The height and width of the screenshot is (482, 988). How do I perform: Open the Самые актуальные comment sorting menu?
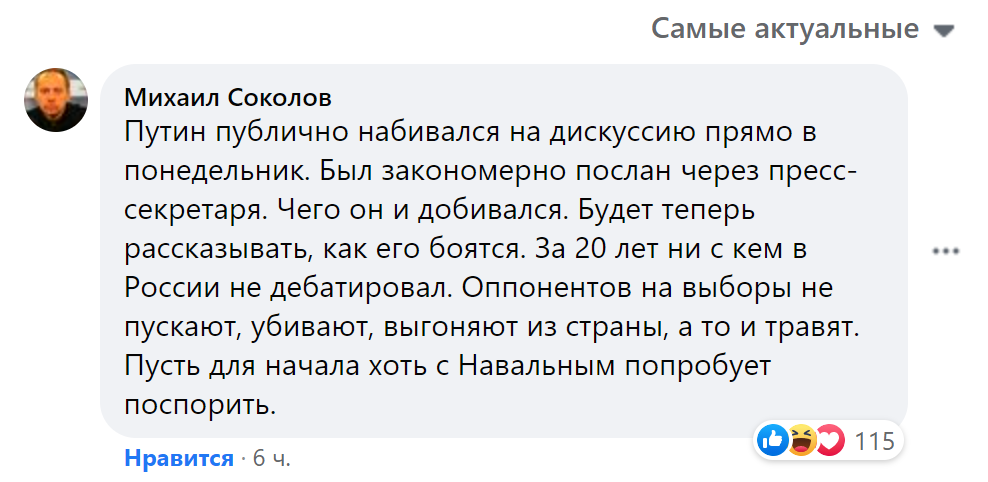[785, 29]
